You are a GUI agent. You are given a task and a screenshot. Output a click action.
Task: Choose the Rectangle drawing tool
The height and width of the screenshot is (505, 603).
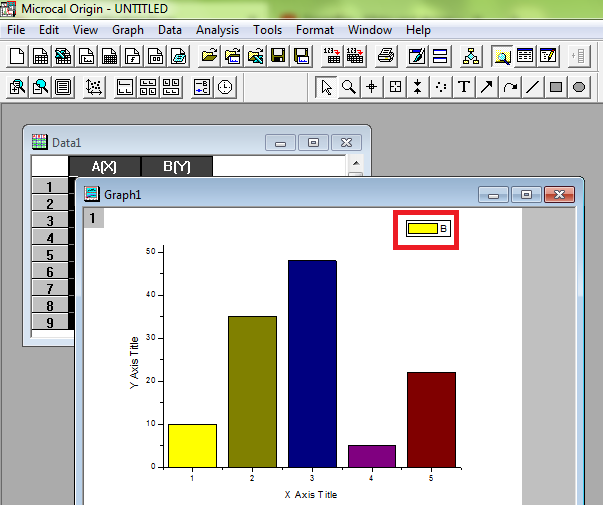click(x=556, y=87)
